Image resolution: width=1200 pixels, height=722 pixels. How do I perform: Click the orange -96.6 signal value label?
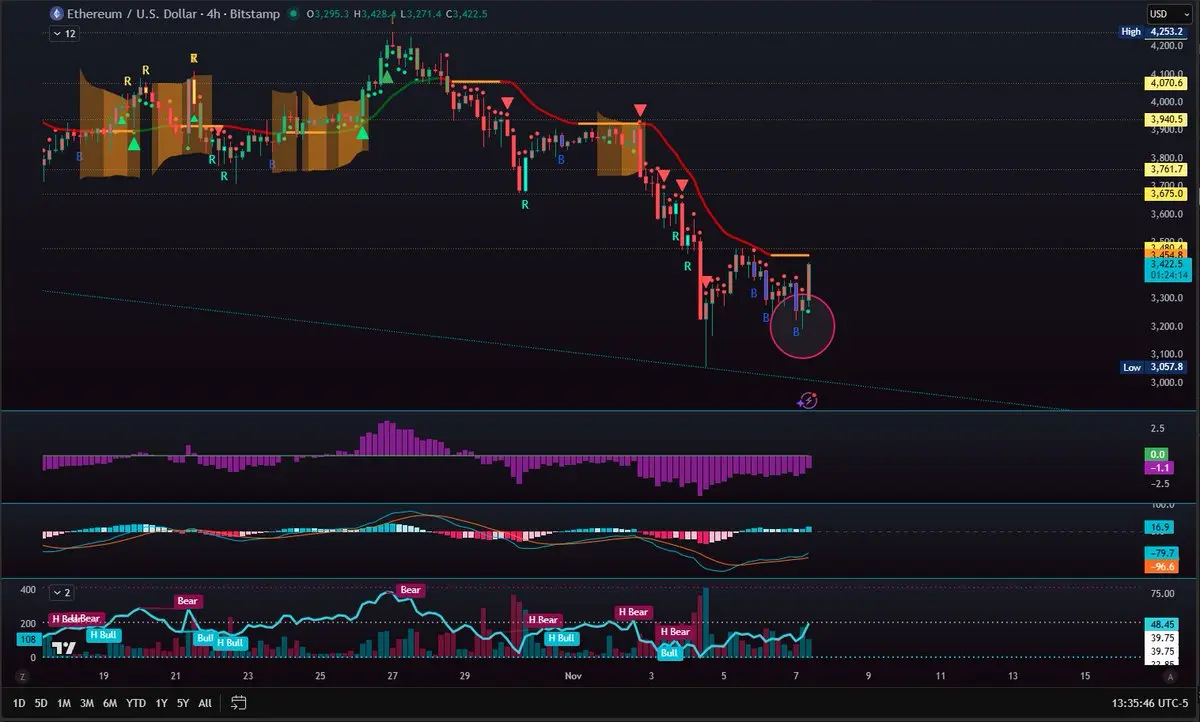pos(1160,566)
